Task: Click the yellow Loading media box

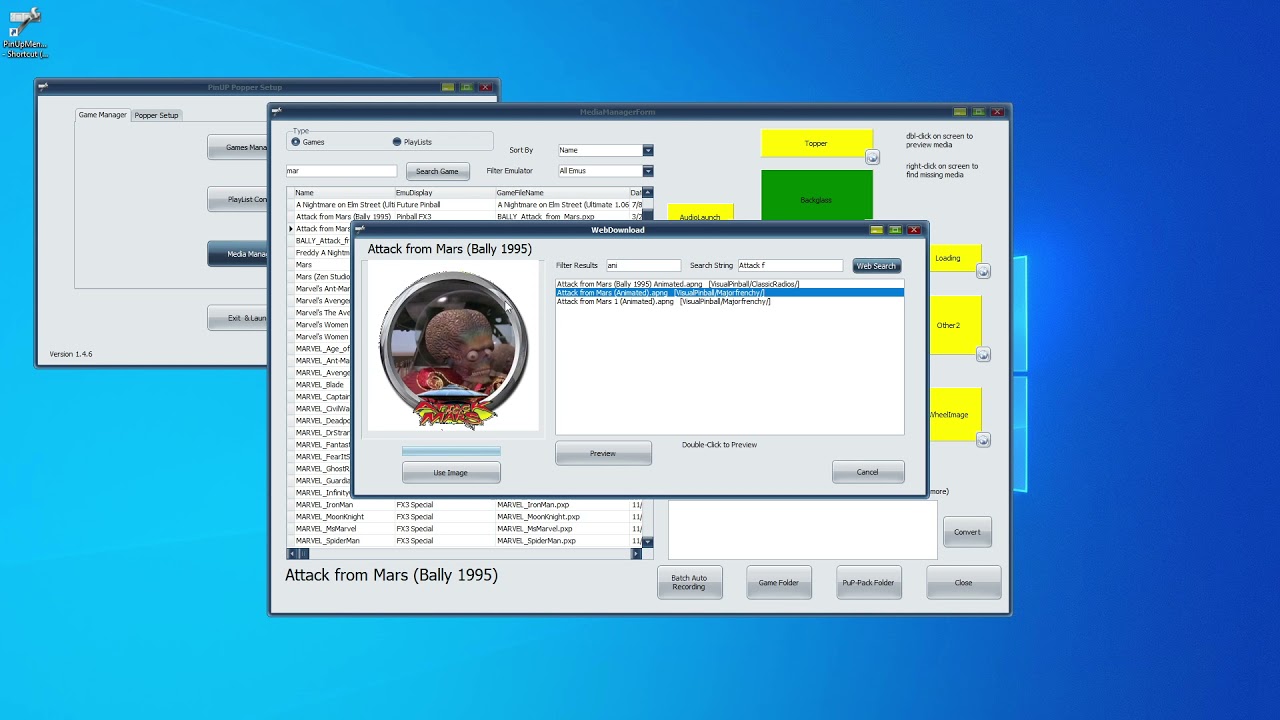Action: point(955,258)
